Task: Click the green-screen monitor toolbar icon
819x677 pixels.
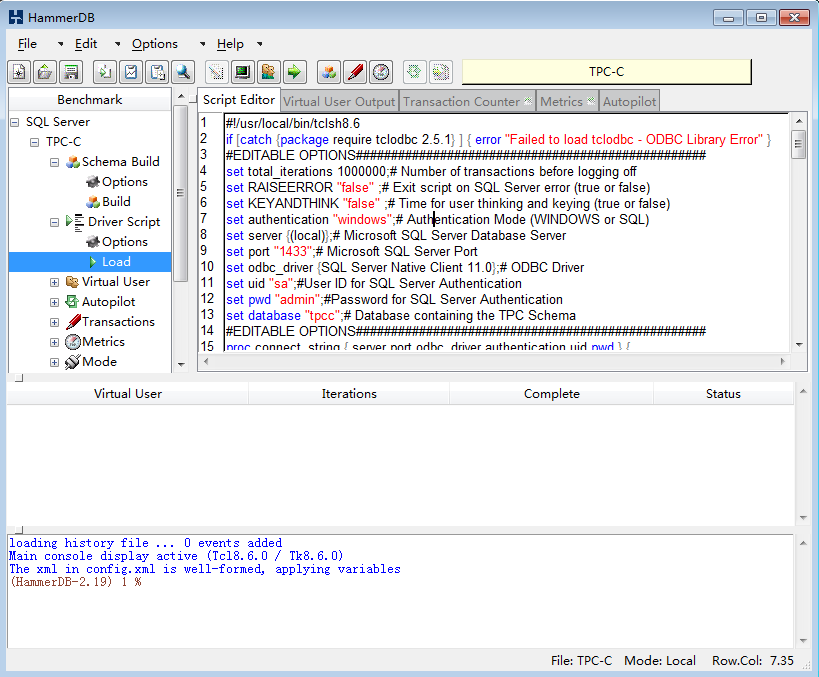Action: [242, 72]
